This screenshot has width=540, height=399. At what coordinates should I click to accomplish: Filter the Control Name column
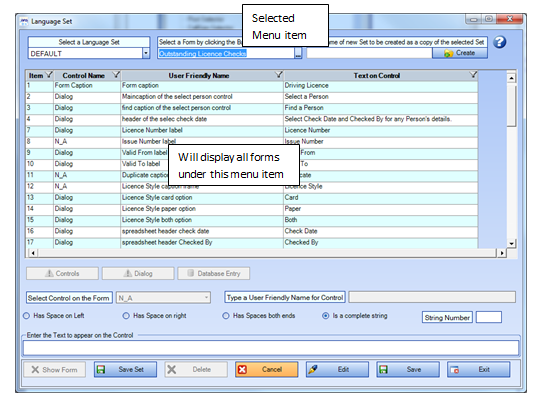pyautogui.click(x=116, y=75)
